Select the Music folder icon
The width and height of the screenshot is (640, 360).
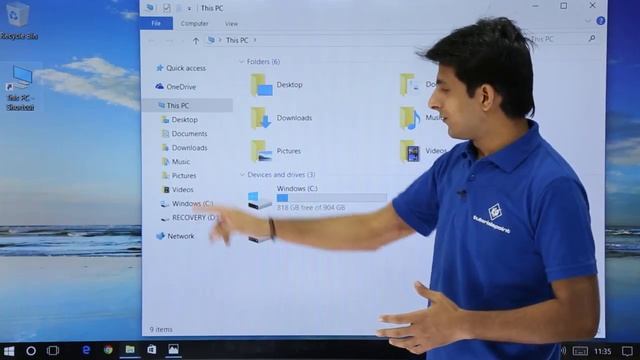[x=410, y=118]
